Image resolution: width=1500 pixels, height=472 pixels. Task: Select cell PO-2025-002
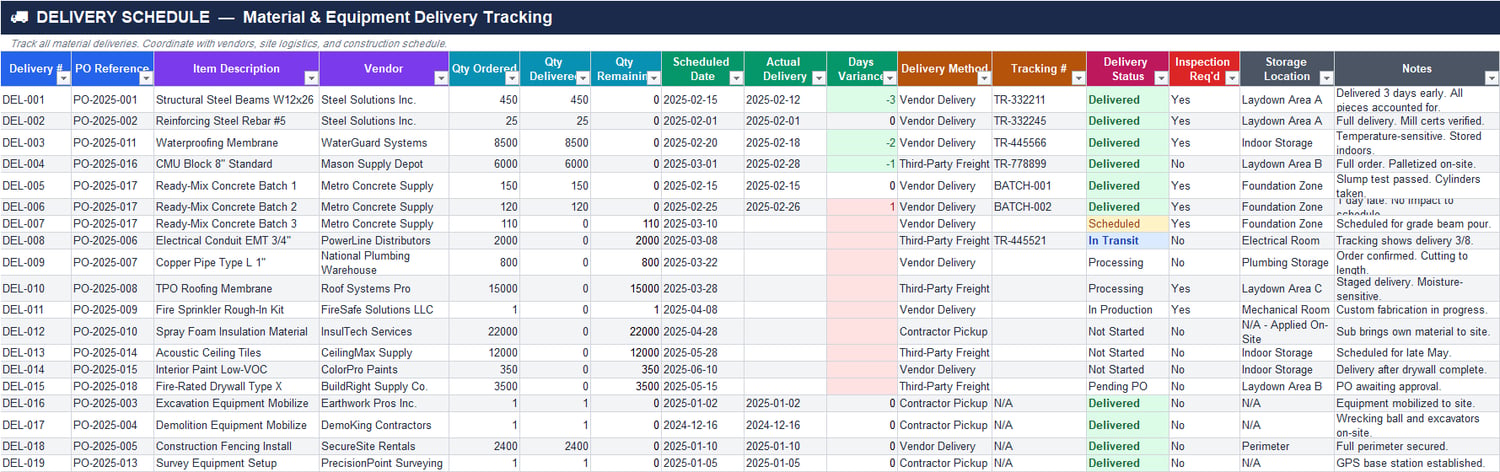(x=113, y=121)
